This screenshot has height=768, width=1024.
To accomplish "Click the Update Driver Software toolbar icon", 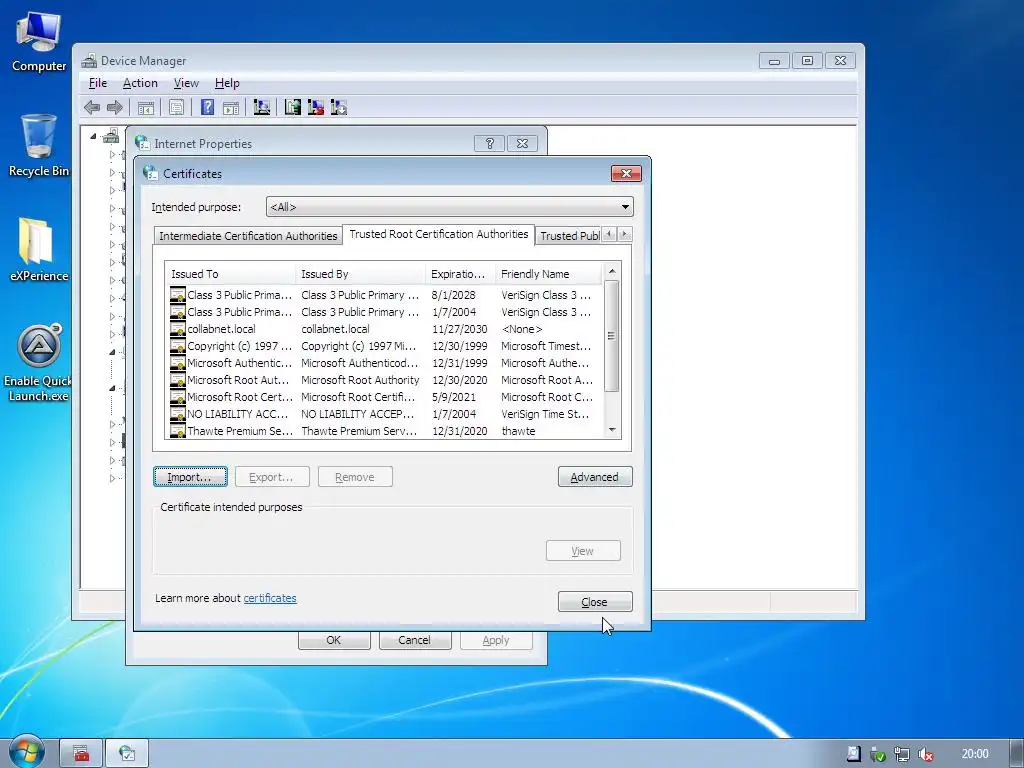I will (x=293, y=107).
